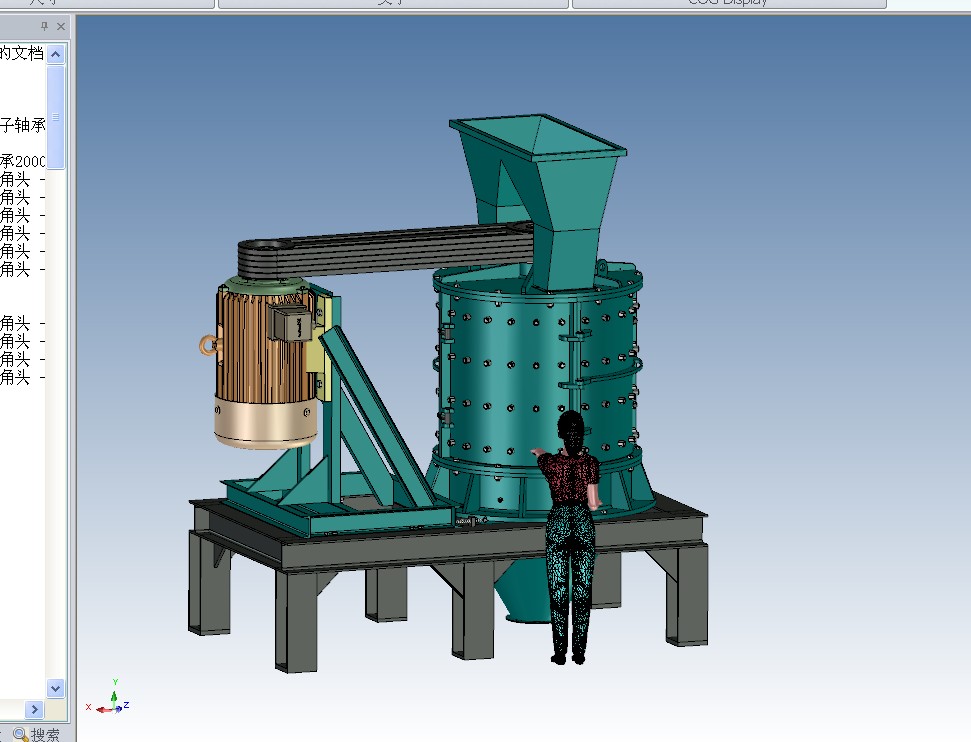Viewport: 971px width, 742px height.
Task: Click the tree list scroll-up arrow
Action: point(55,55)
